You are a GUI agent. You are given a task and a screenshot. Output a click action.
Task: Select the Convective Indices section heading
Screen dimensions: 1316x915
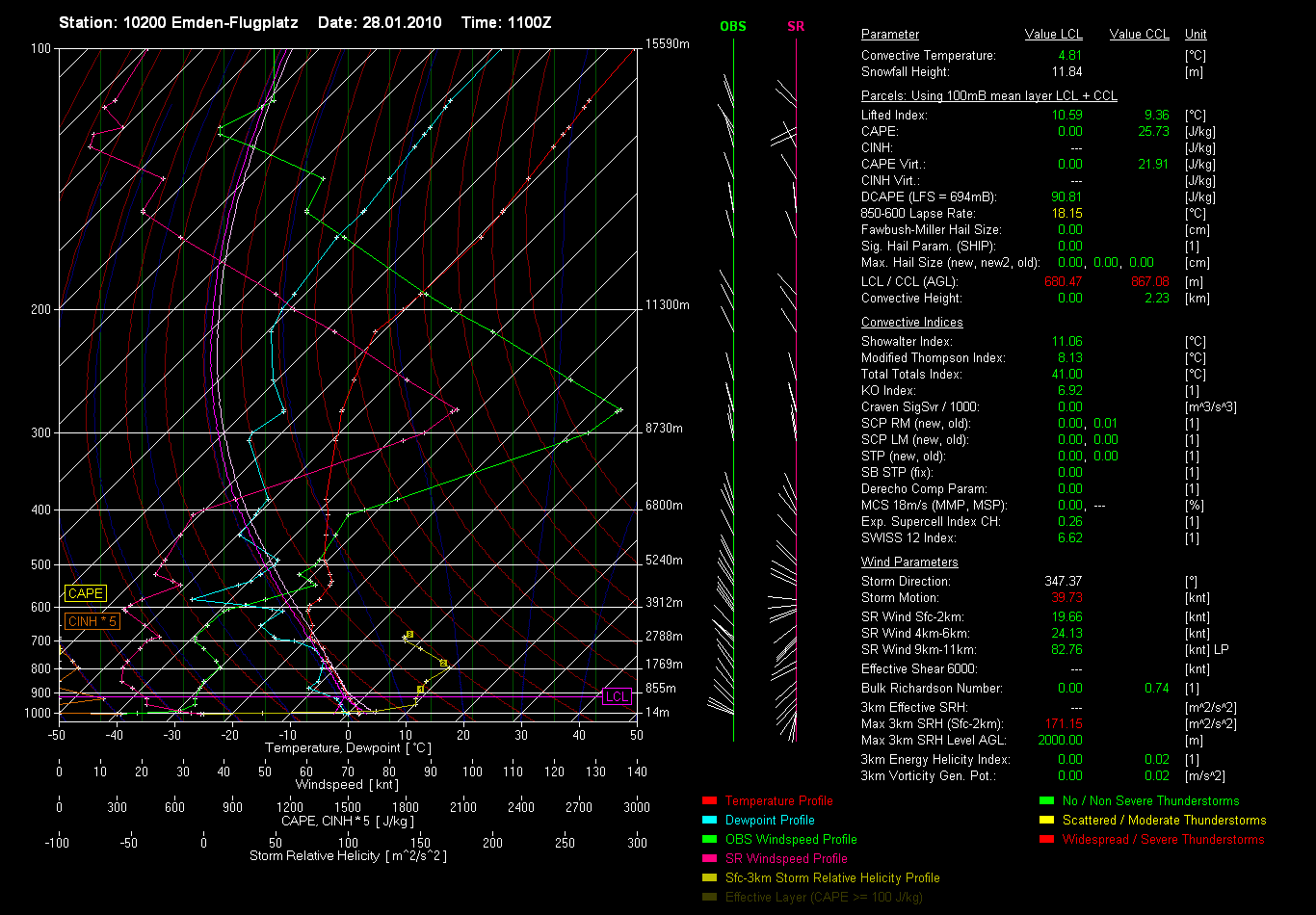coord(911,323)
